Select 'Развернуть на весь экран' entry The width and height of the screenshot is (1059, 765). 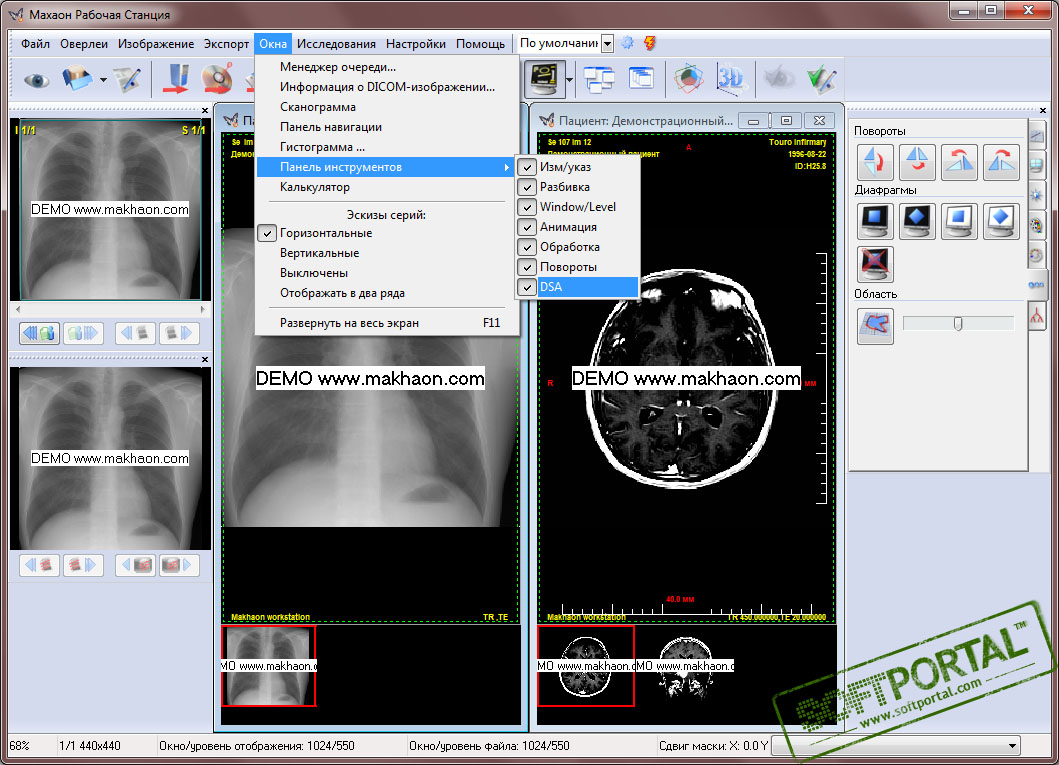click(x=386, y=323)
